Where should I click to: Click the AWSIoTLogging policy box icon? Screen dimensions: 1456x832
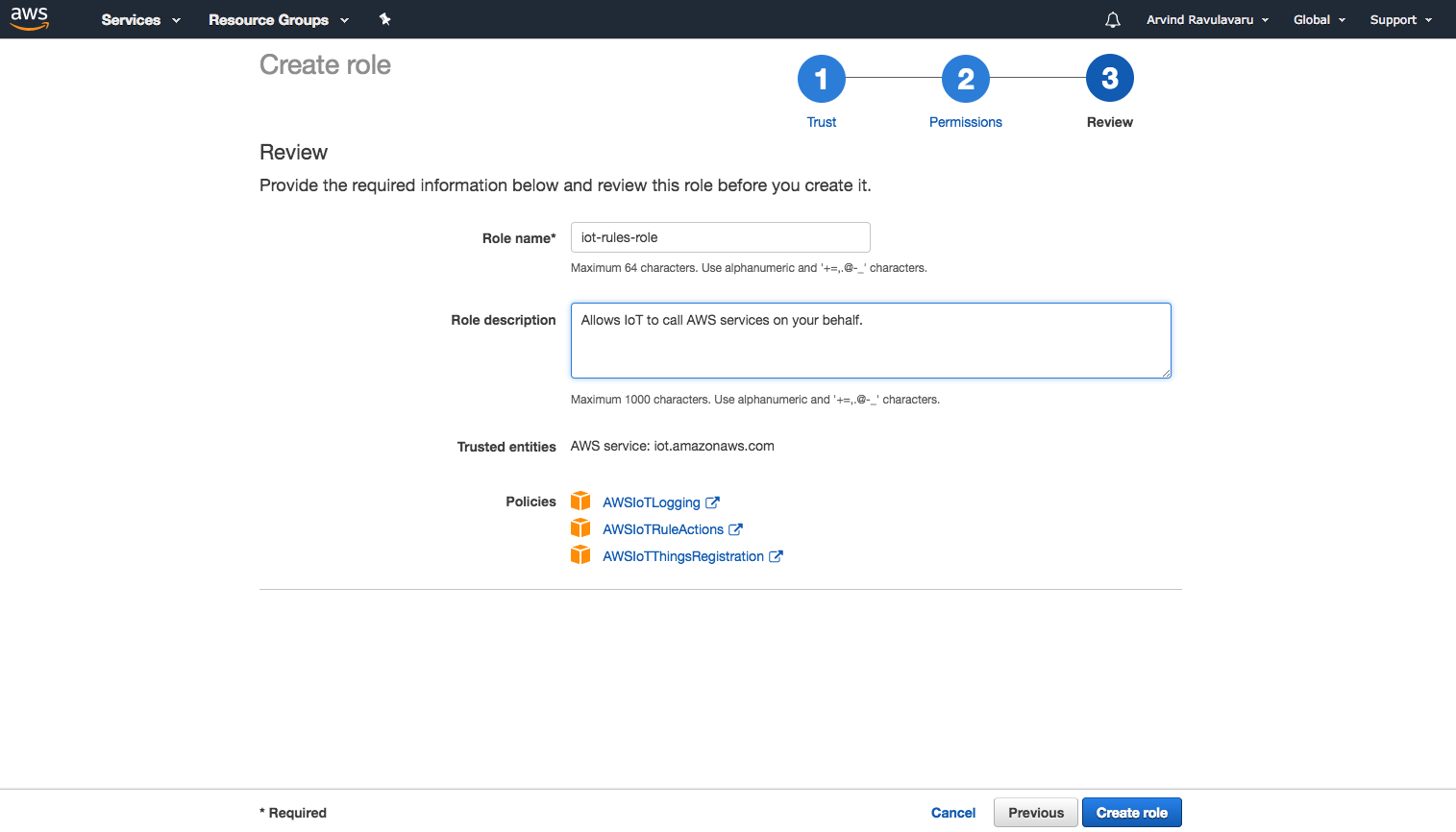580,502
